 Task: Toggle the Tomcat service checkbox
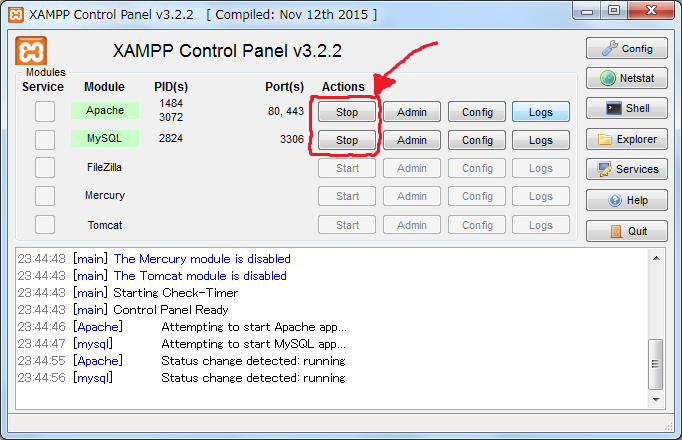pos(45,225)
